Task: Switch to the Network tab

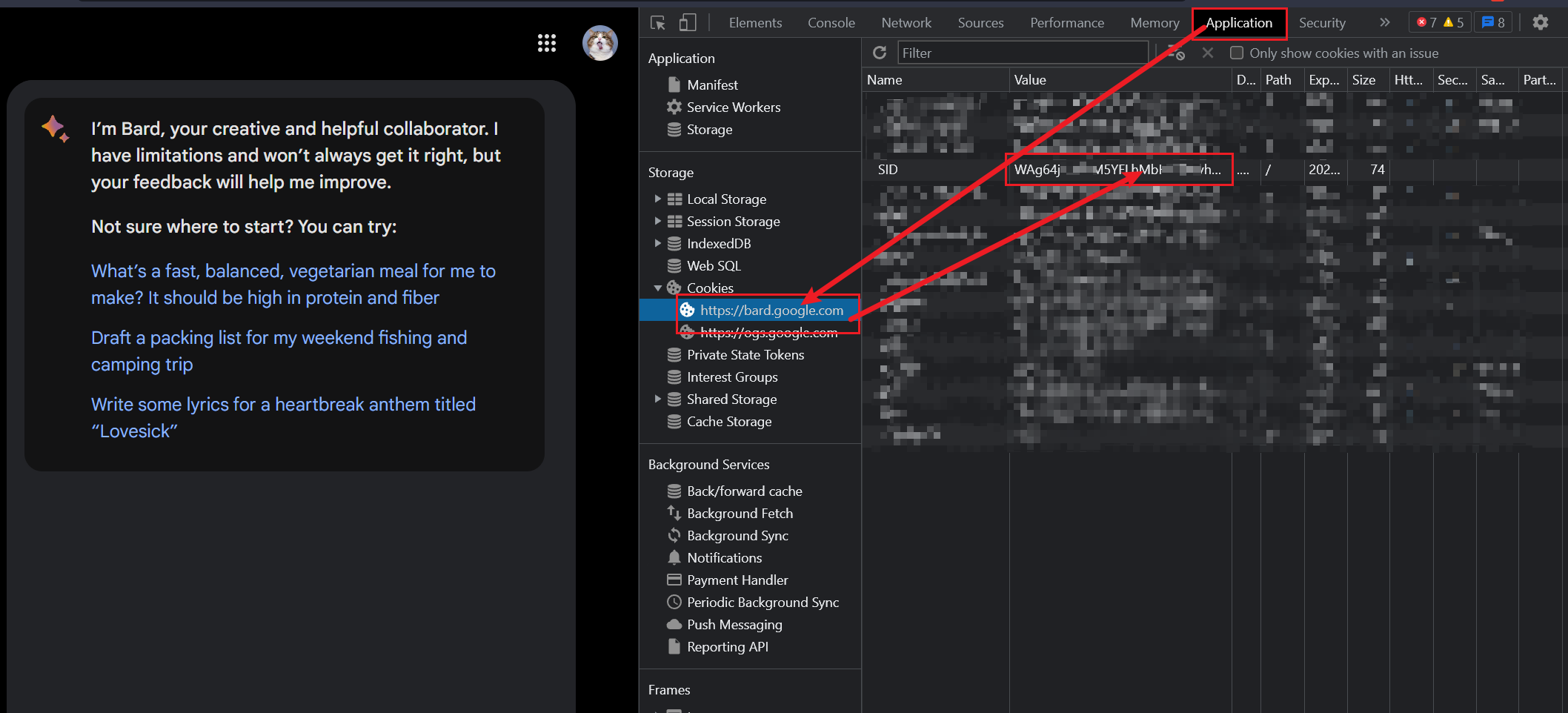Action: coord(906,23)
